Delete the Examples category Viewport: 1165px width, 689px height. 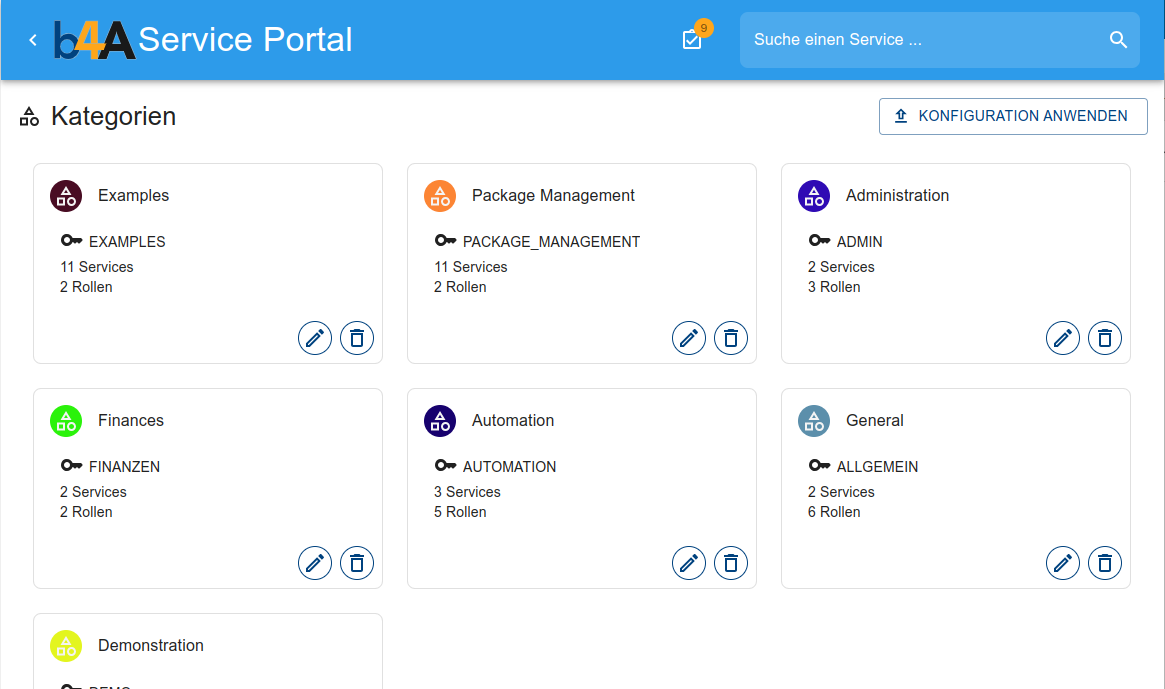pyautogui.click(x=357, y=338)
